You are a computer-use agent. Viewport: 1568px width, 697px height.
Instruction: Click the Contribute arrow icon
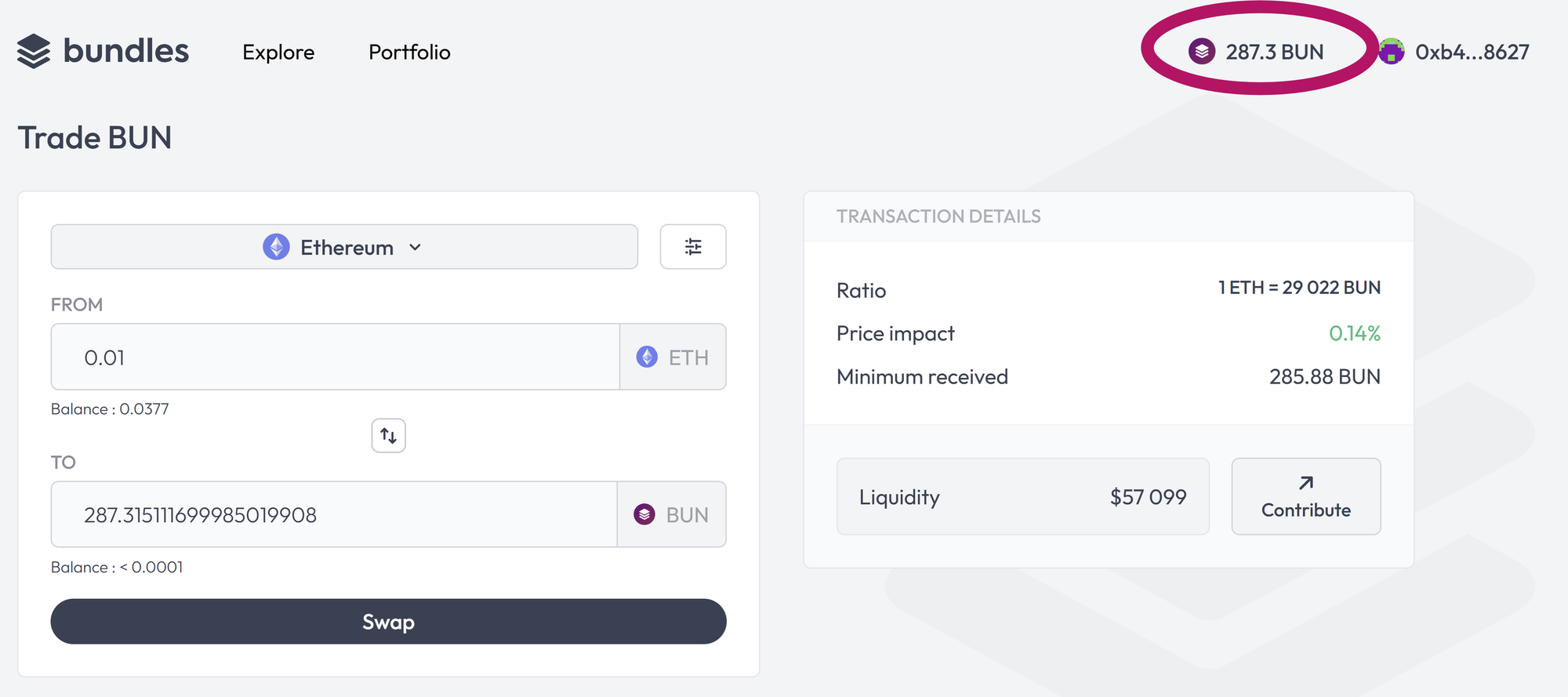click(1306, 483)
